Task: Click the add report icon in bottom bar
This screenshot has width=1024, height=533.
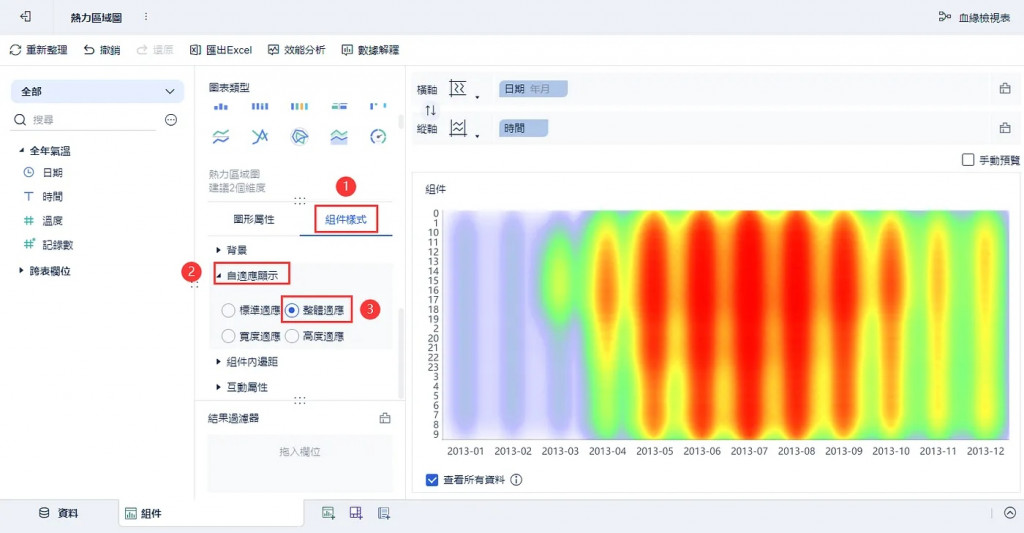Action: click(x=384, y=513)
